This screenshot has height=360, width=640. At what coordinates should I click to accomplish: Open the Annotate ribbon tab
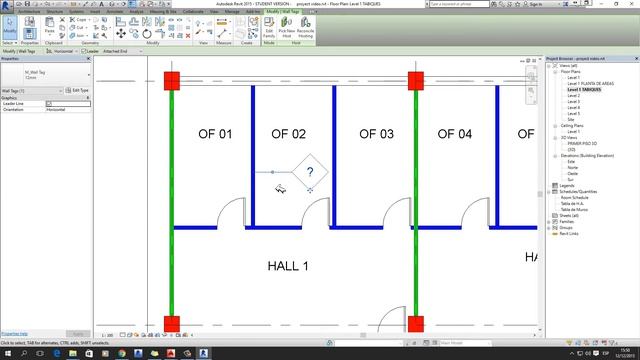click(x=115, y=12)
